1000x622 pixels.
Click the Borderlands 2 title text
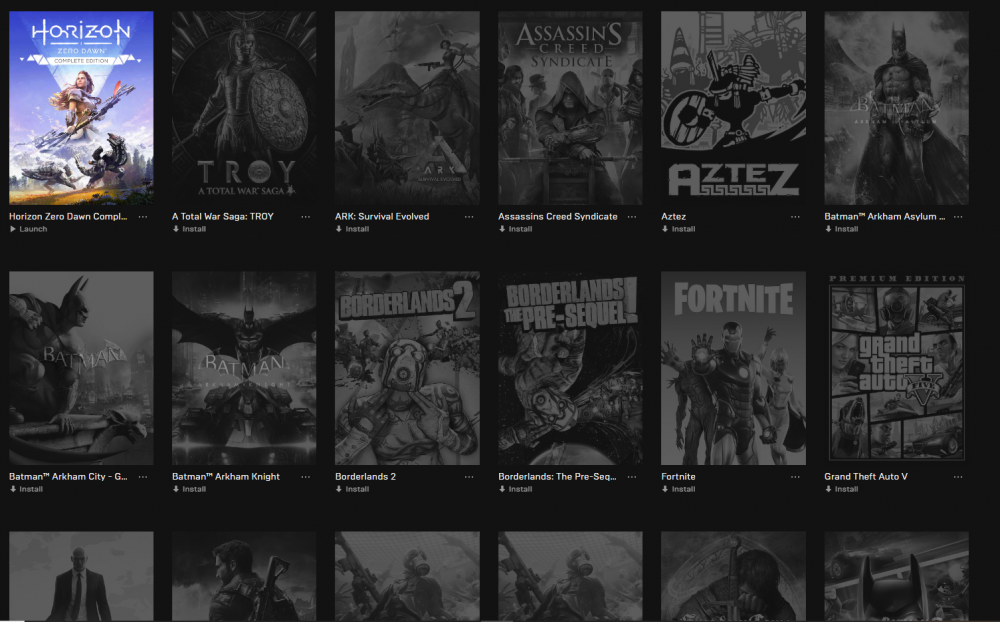click(365, 477)
